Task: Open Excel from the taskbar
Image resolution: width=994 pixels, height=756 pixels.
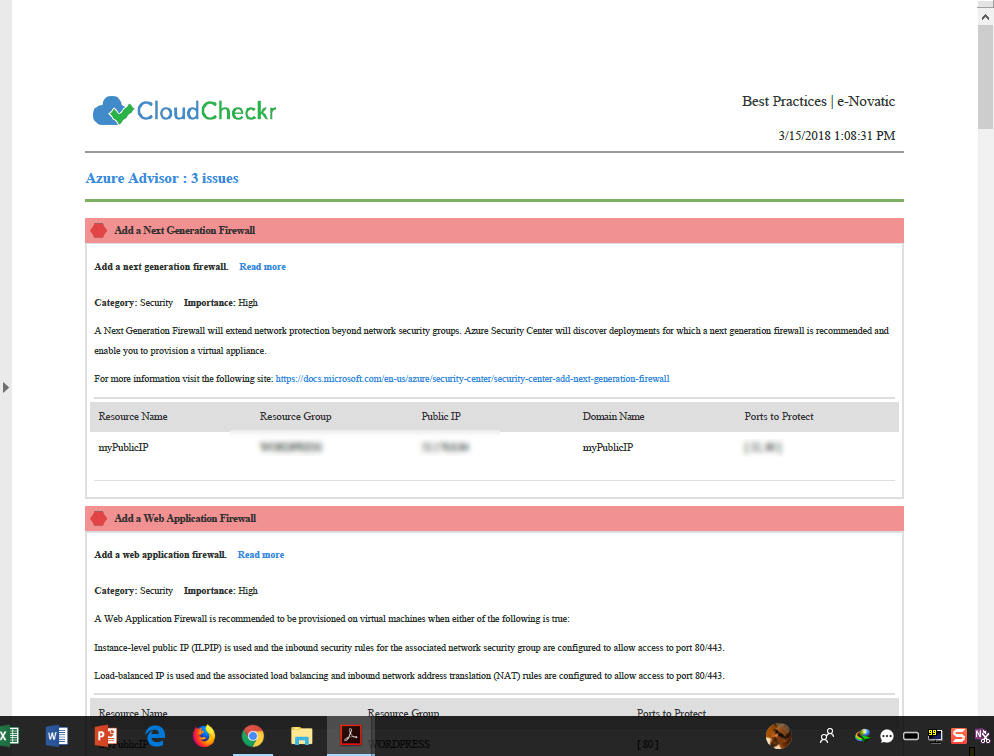Action: (x=9, y=736)
